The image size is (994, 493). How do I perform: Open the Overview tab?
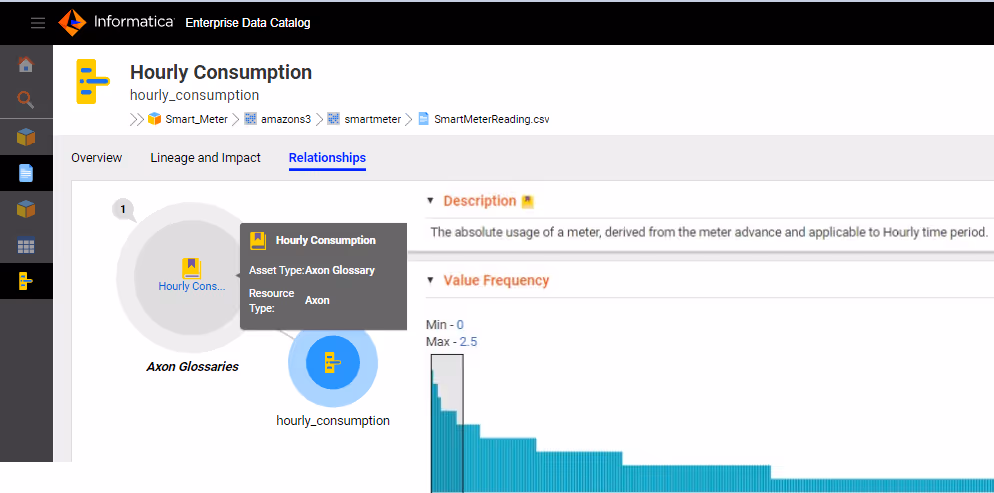click(x=96, y=158)
